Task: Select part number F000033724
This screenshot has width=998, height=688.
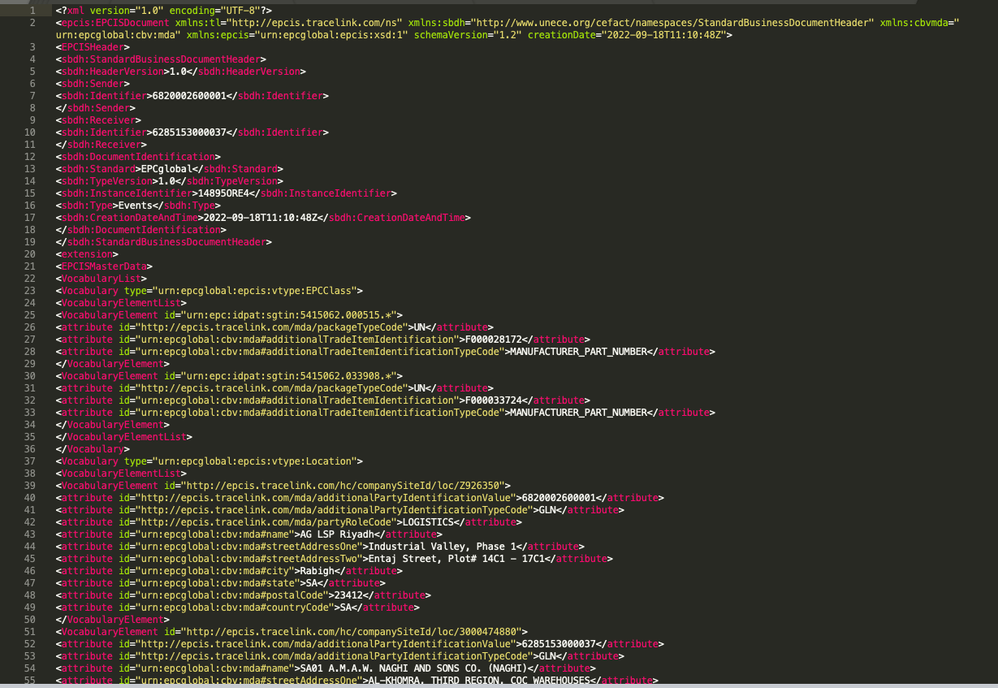Action: coord(493,400)
